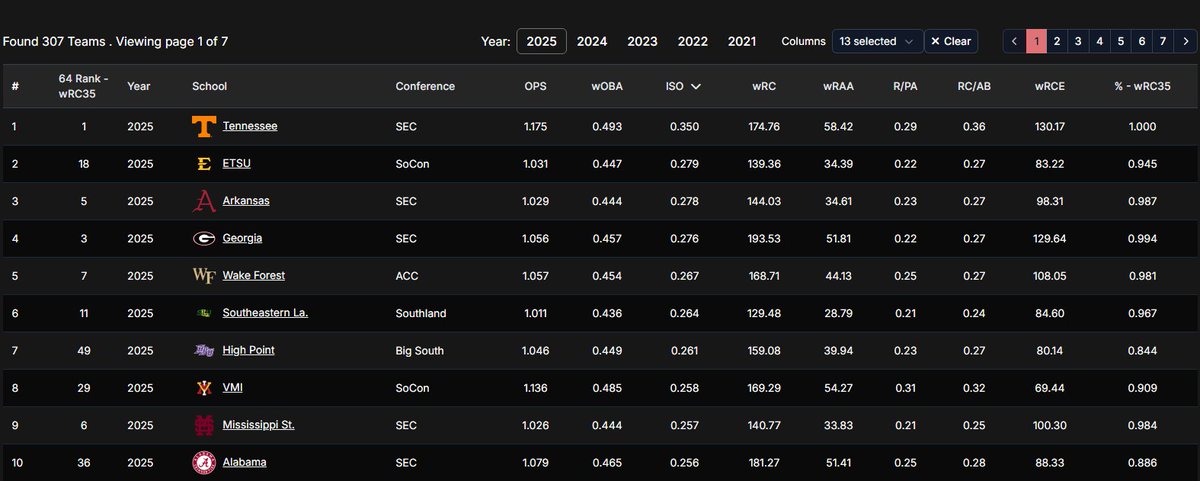
Task: Go to page 6
Action: pyautogui.click(x=1141, y=41)
